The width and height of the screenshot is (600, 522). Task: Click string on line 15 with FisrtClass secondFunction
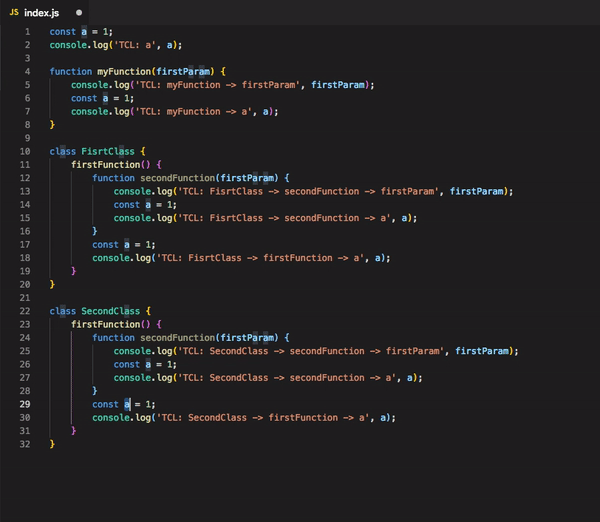285,218
